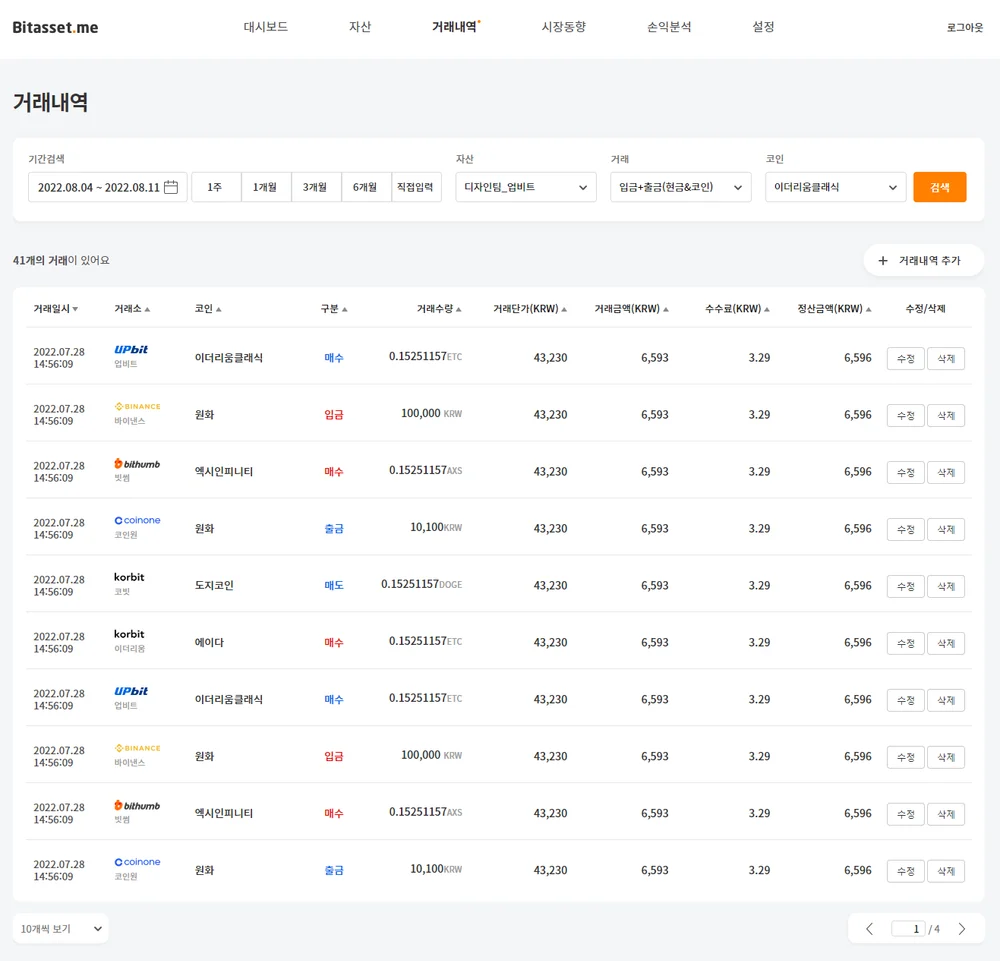
Task: Go to next page with right arrow
Action: pyautogui.click(x=962, y=929)
